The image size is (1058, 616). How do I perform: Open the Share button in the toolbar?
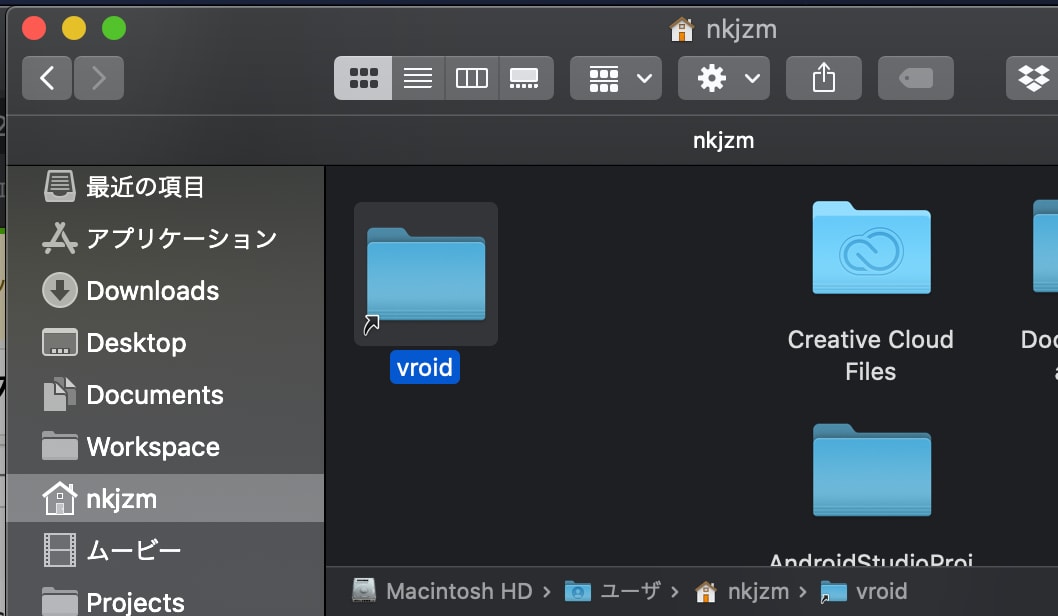(x=823, y=77)
